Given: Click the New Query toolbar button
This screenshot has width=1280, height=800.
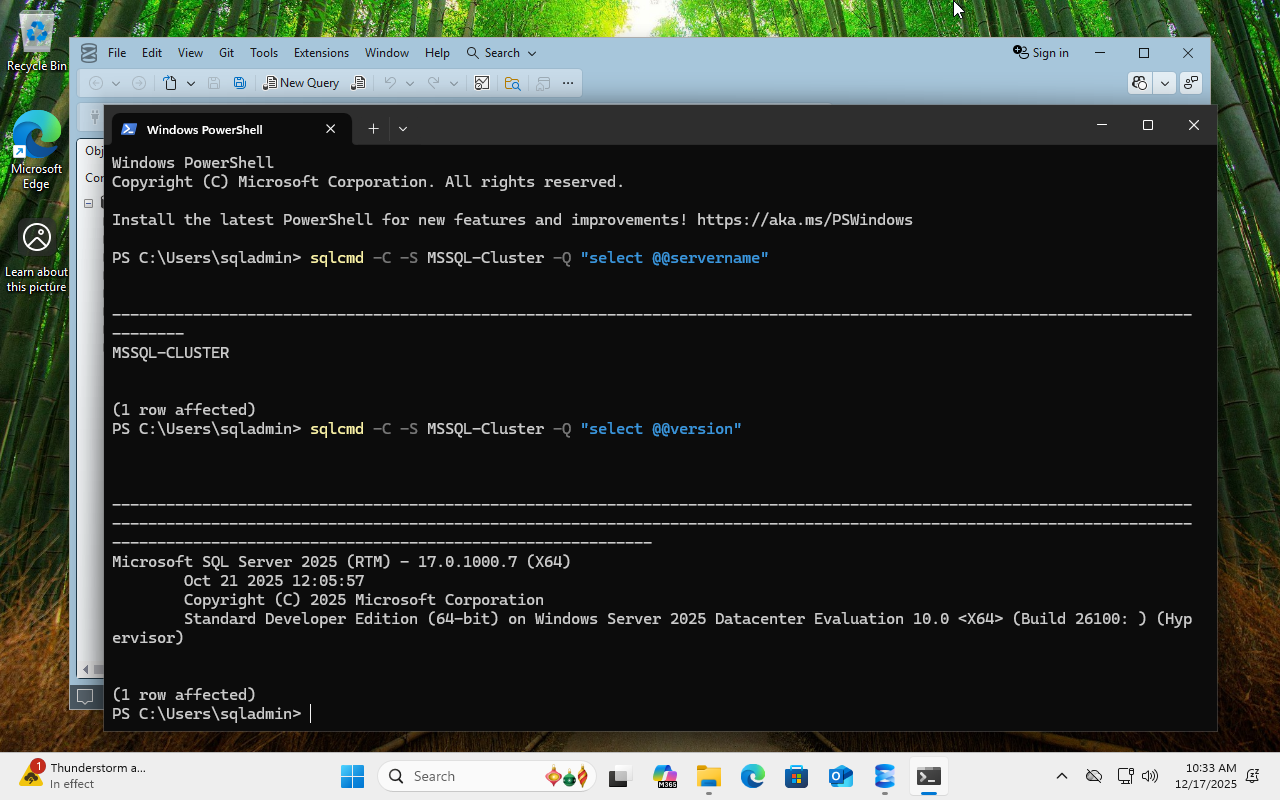Looking at the screenshot, I should pyautogui.click(x=301, y=83).
